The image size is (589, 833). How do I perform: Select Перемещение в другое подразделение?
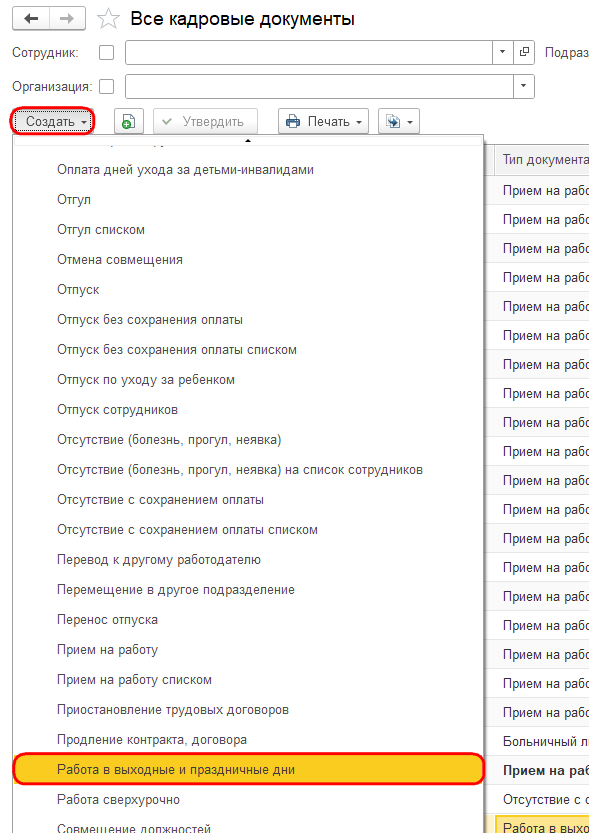248,590
